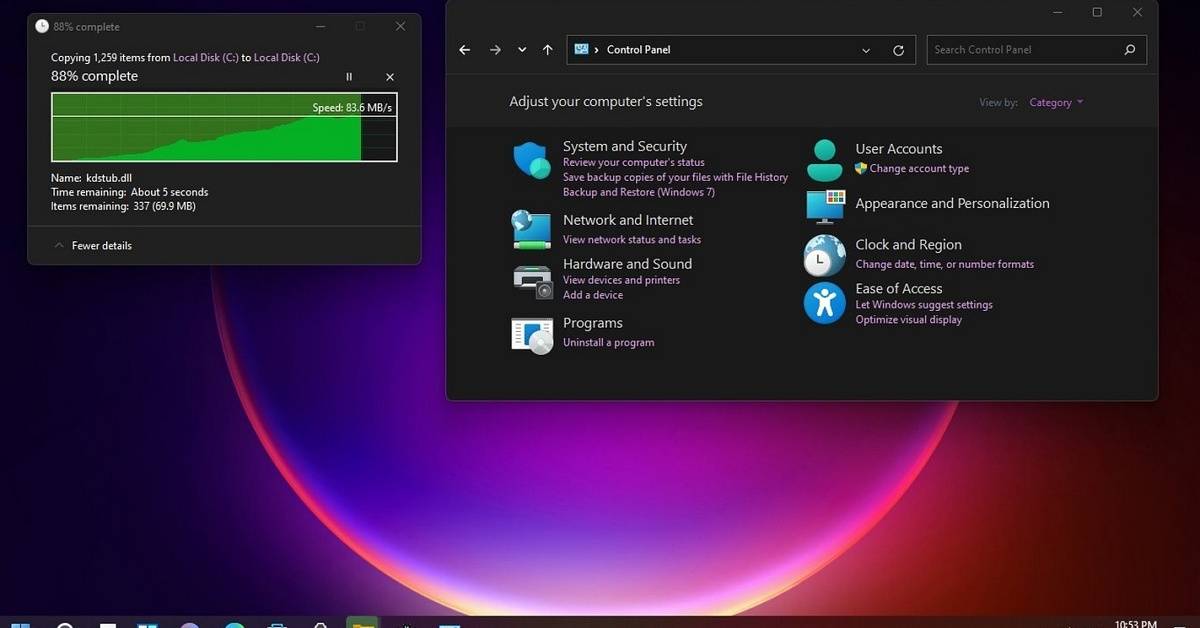This screenshot has height=628, width=1200.
Task: Click Uninstall a program link
Action: pyautogui.click(x=608, y=342)
